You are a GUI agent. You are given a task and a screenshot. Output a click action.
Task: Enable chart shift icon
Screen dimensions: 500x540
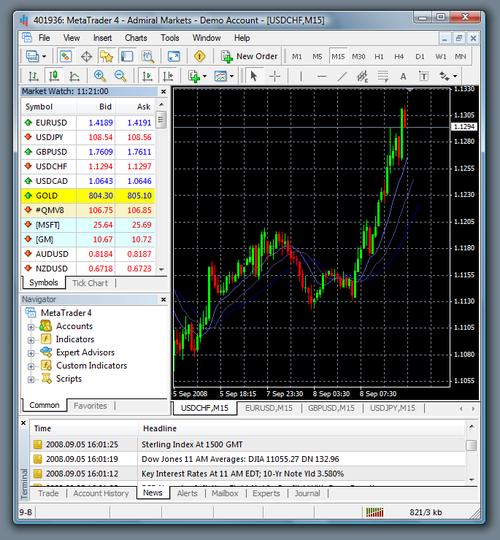coord(168,76)
